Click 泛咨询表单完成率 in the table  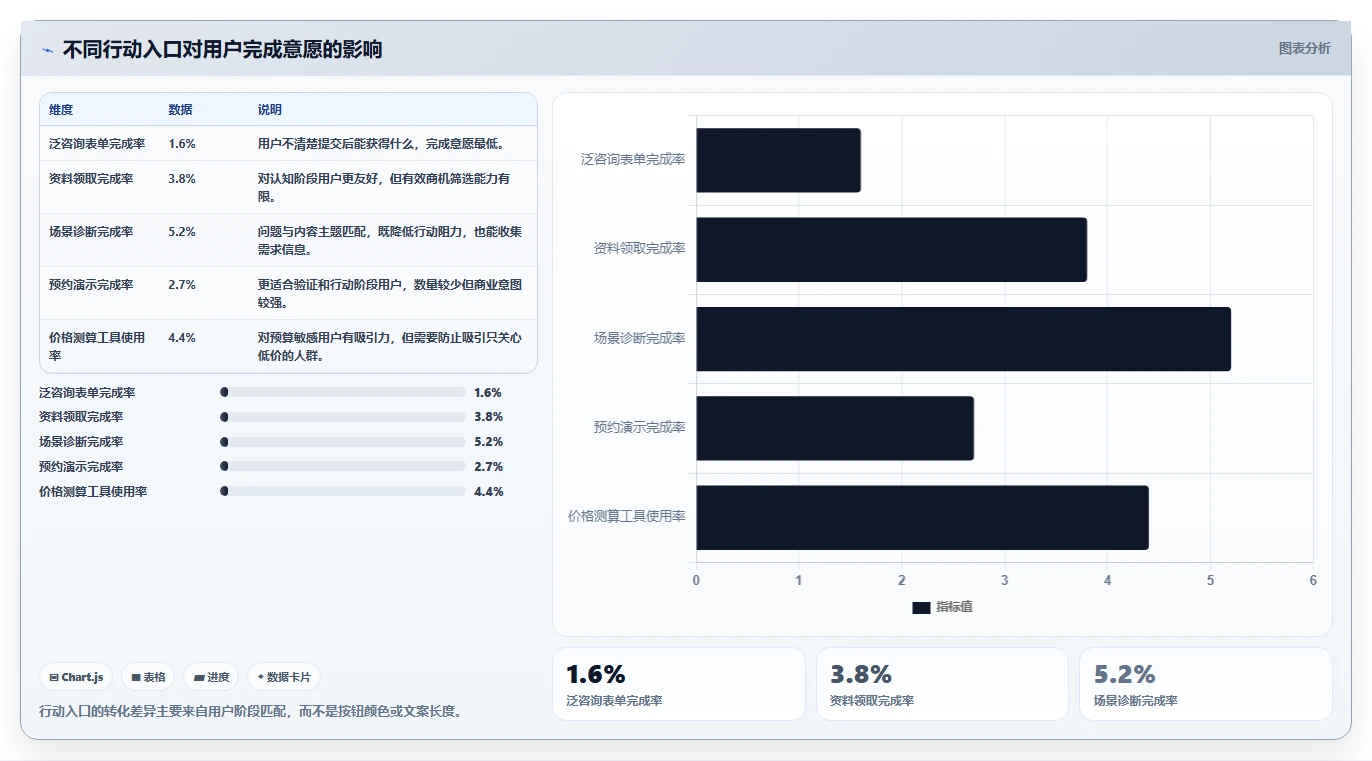pos(97,144)
